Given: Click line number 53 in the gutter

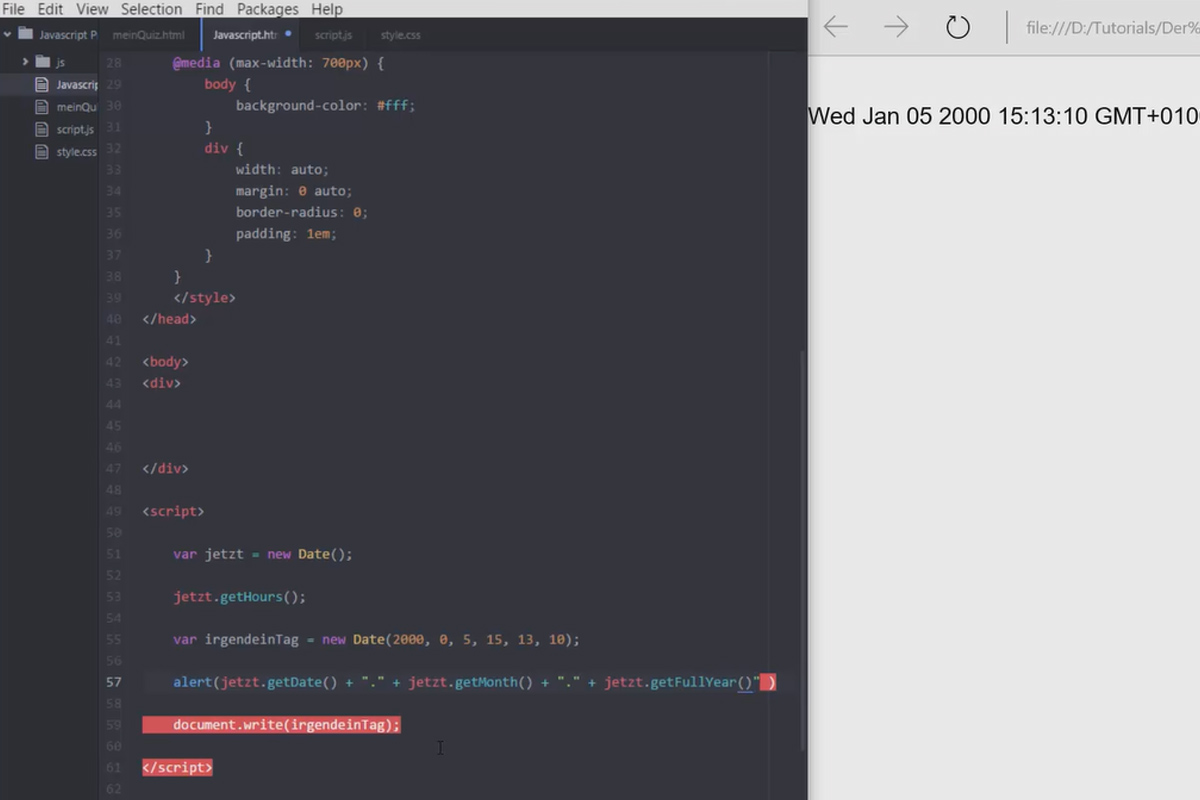Looking at the screenshot, I should pos(113,597).
